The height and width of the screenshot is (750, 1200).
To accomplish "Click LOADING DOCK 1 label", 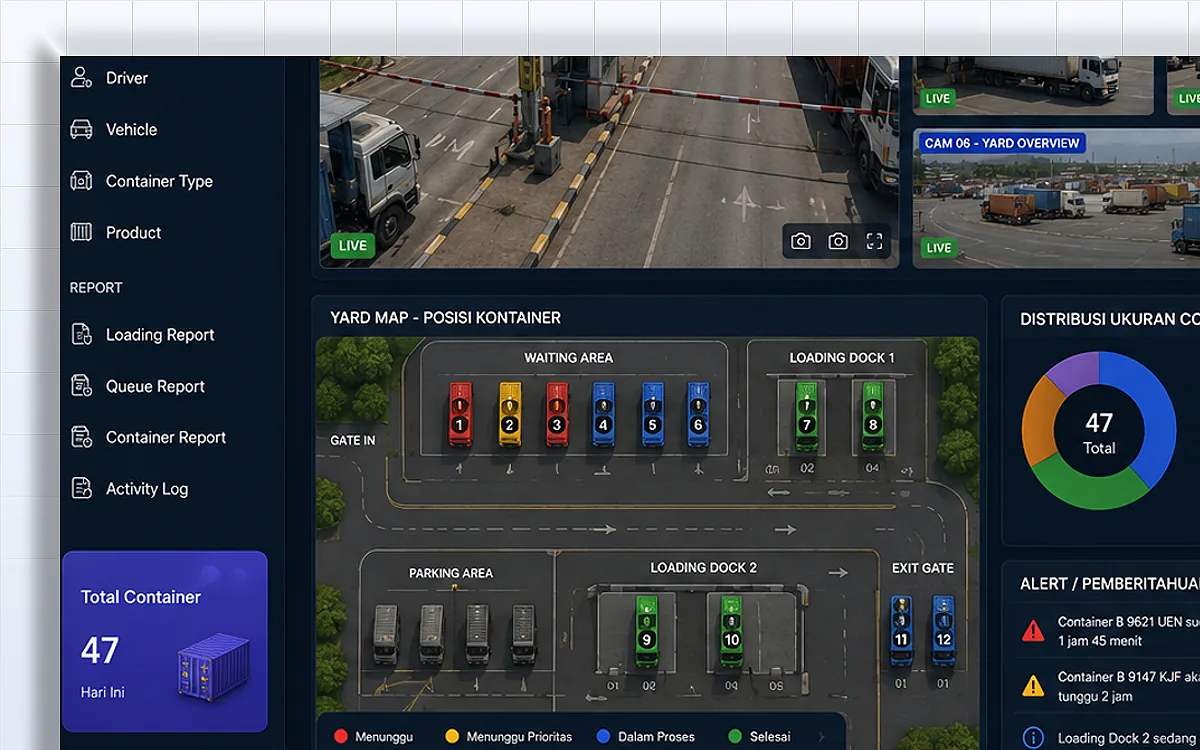I will pyautogui.click(x=842, y=357).
